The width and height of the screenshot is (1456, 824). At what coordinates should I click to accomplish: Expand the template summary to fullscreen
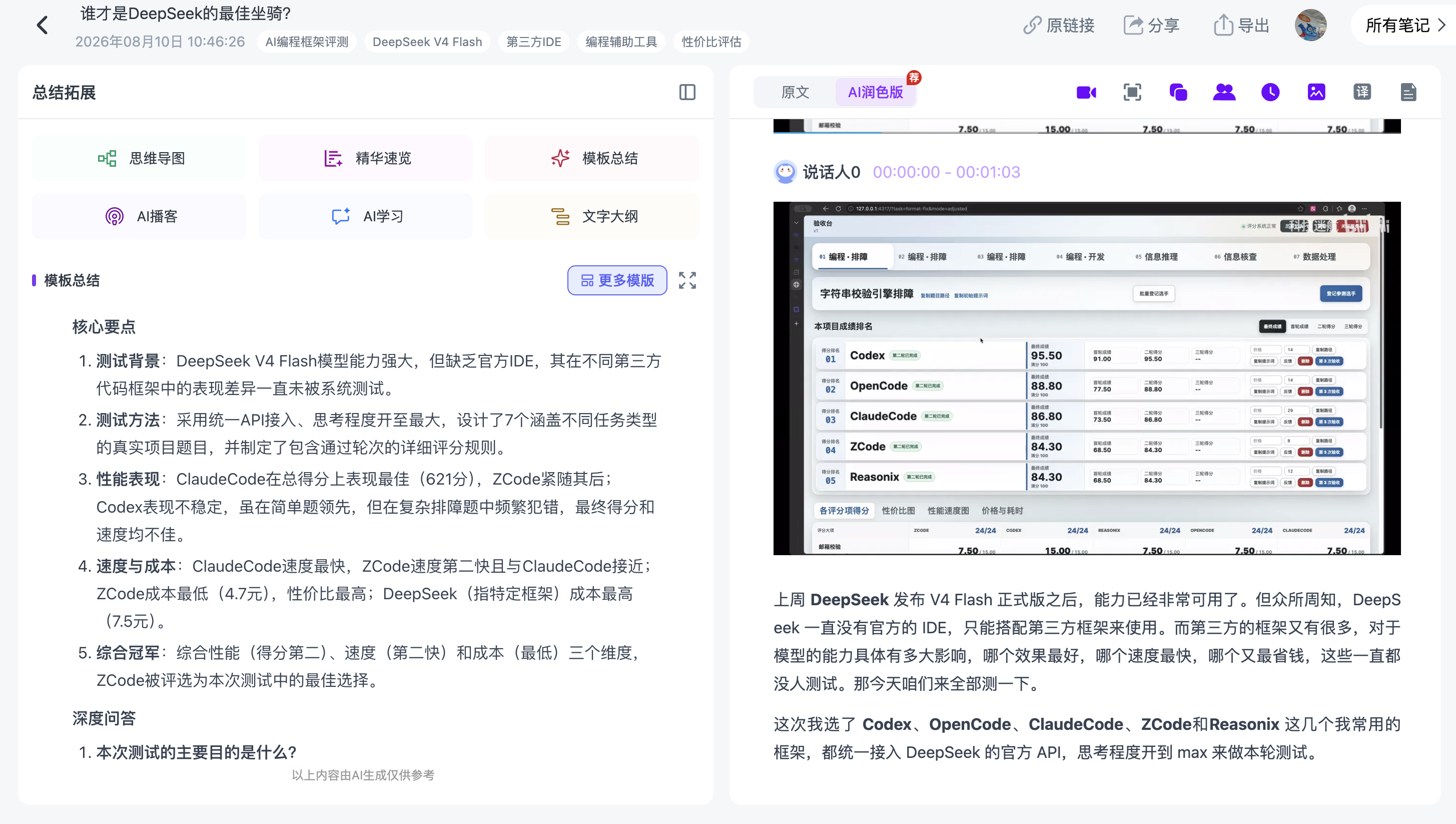click(686, 280)
